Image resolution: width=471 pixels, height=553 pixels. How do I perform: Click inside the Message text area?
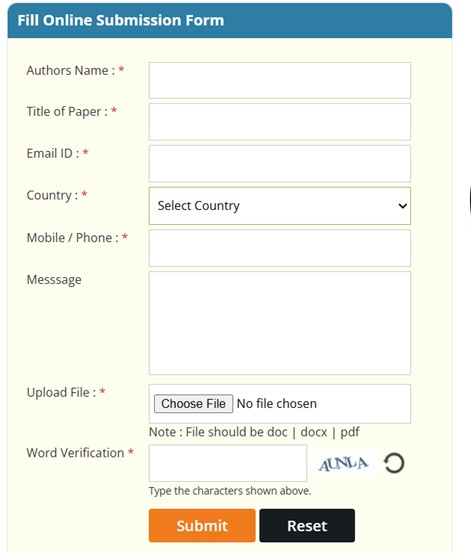coord(280,323)
